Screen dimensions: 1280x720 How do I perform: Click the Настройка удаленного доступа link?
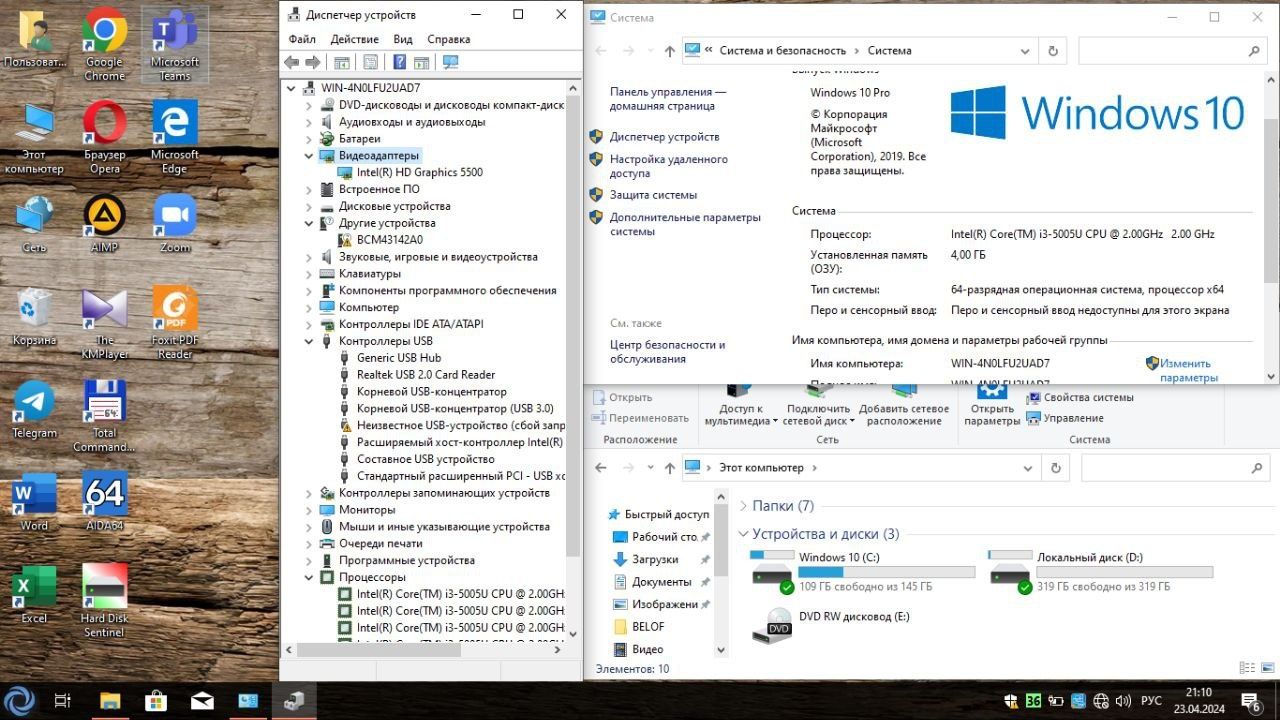tap(669, 166)
